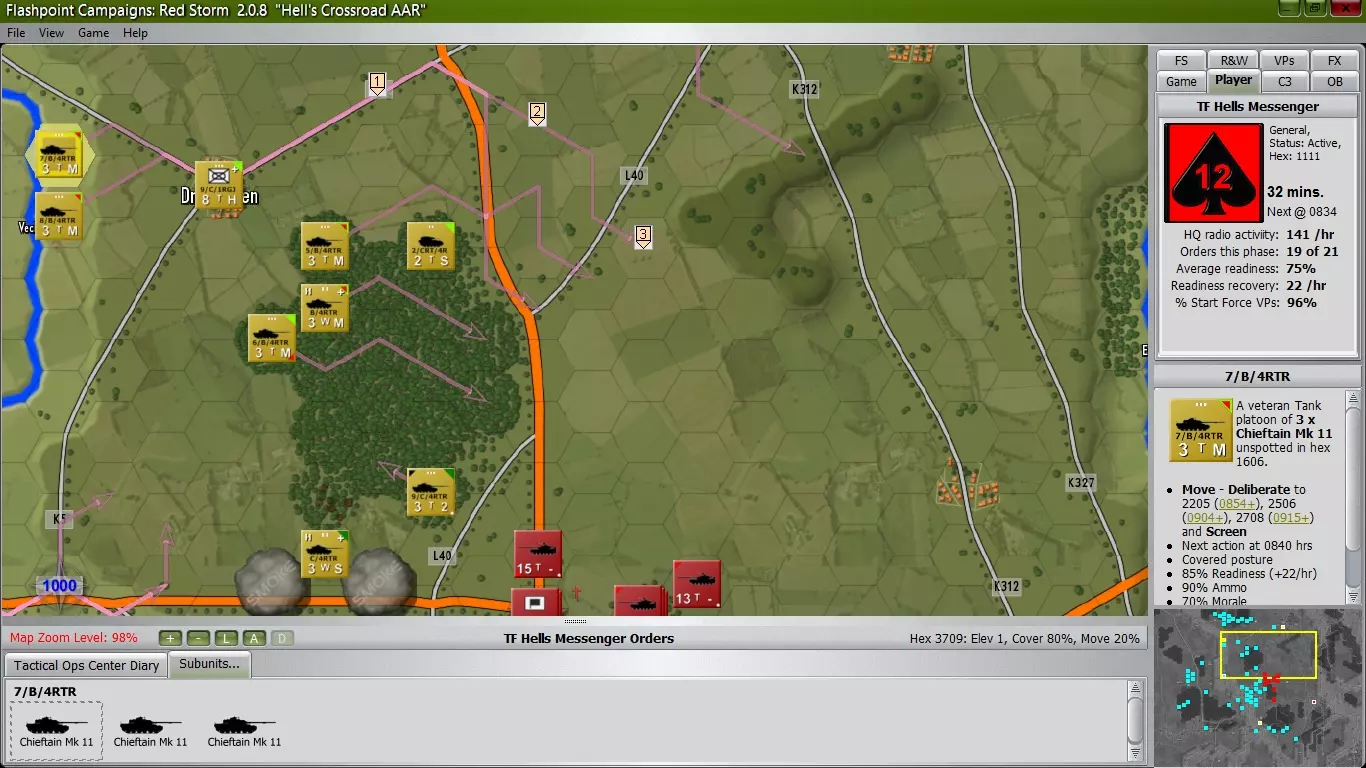This screenshot has width=1366, height=768.
Task: Select the 9/C/1RGJ infantry counter
Action: (219, 185)
